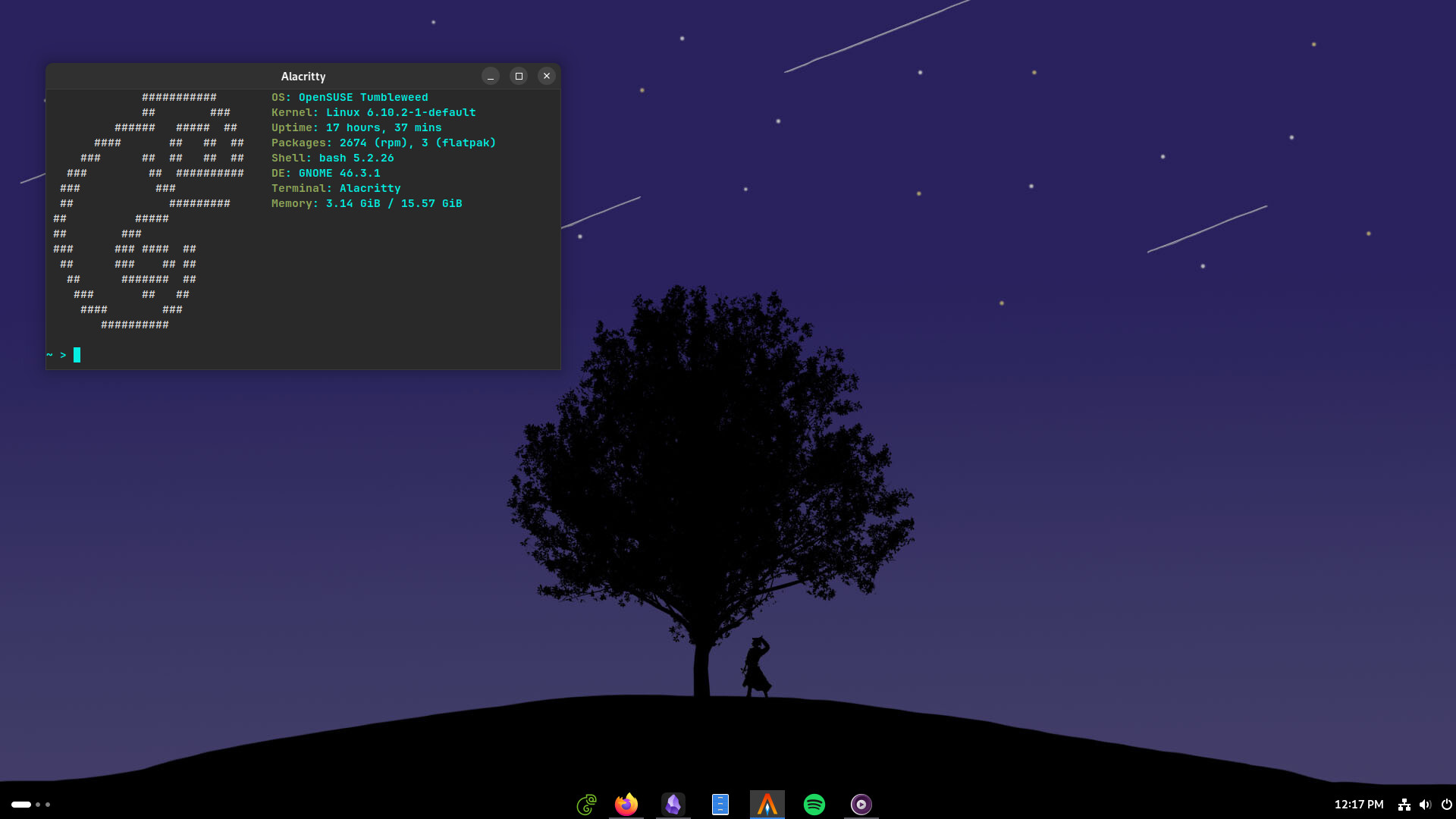1456x819 pixels.
Task: Click the power icon in tray
Action: pyautogui.click(x=1446, y=805)
